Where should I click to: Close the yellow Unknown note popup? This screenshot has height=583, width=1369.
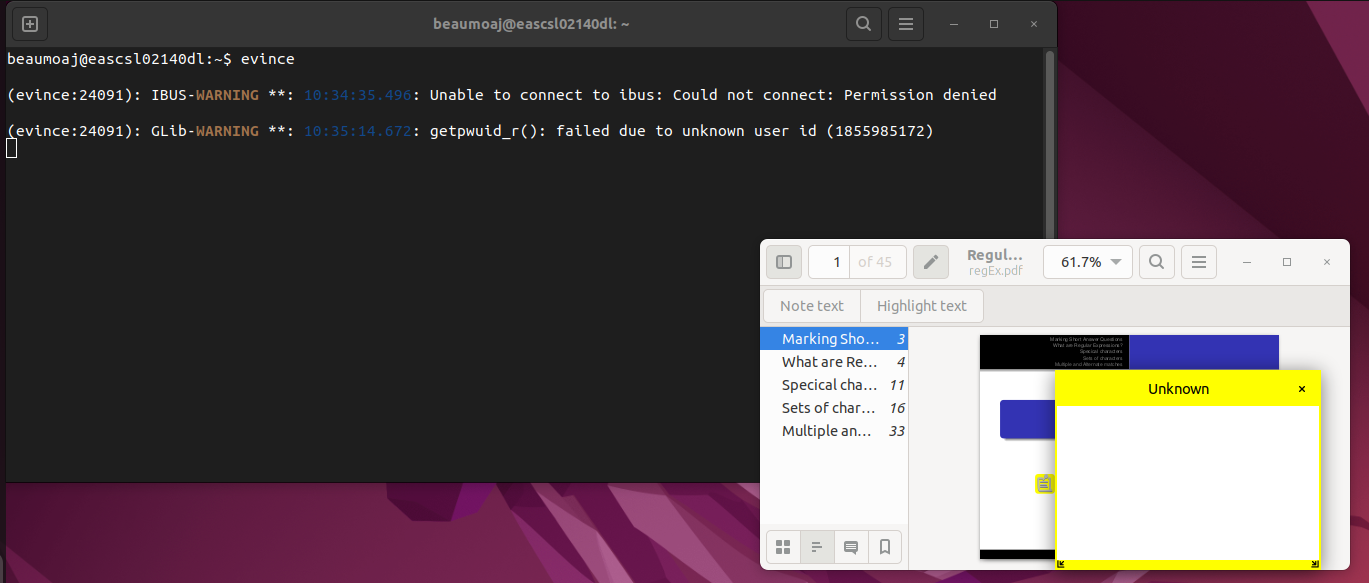click(x=1302, y=389)
